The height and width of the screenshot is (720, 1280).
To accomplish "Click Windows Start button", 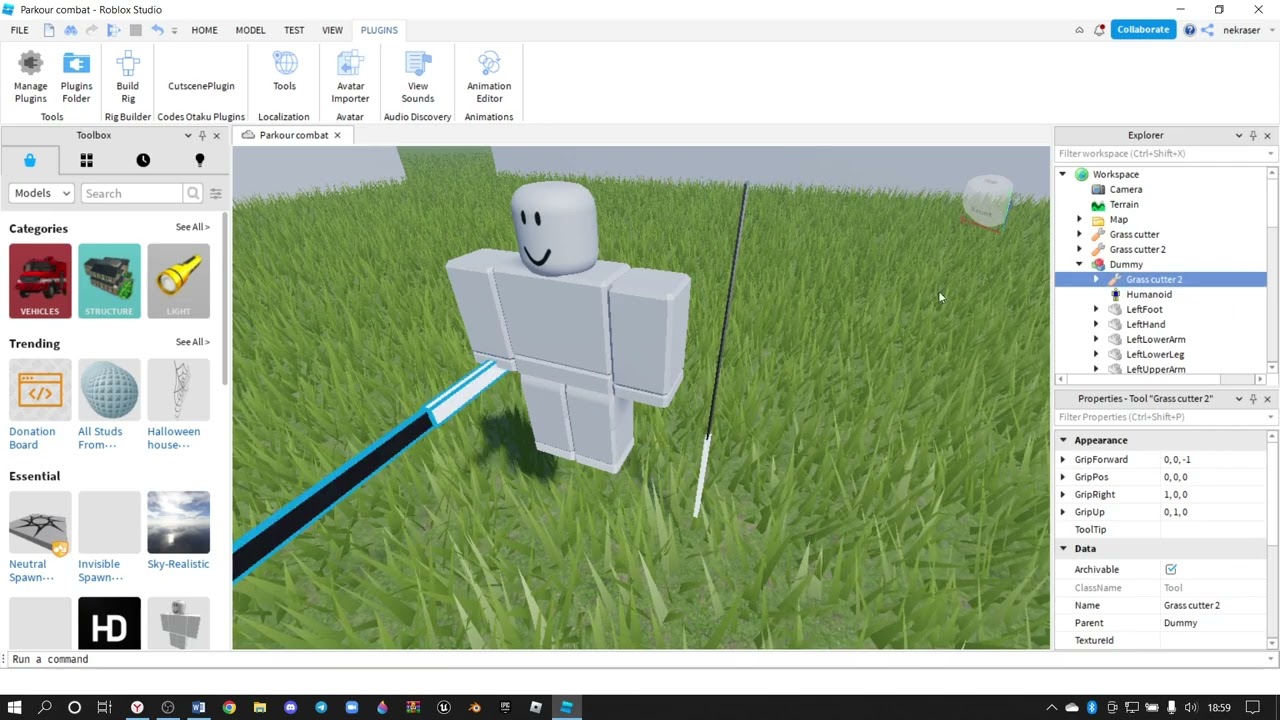I will click(15, 707).
